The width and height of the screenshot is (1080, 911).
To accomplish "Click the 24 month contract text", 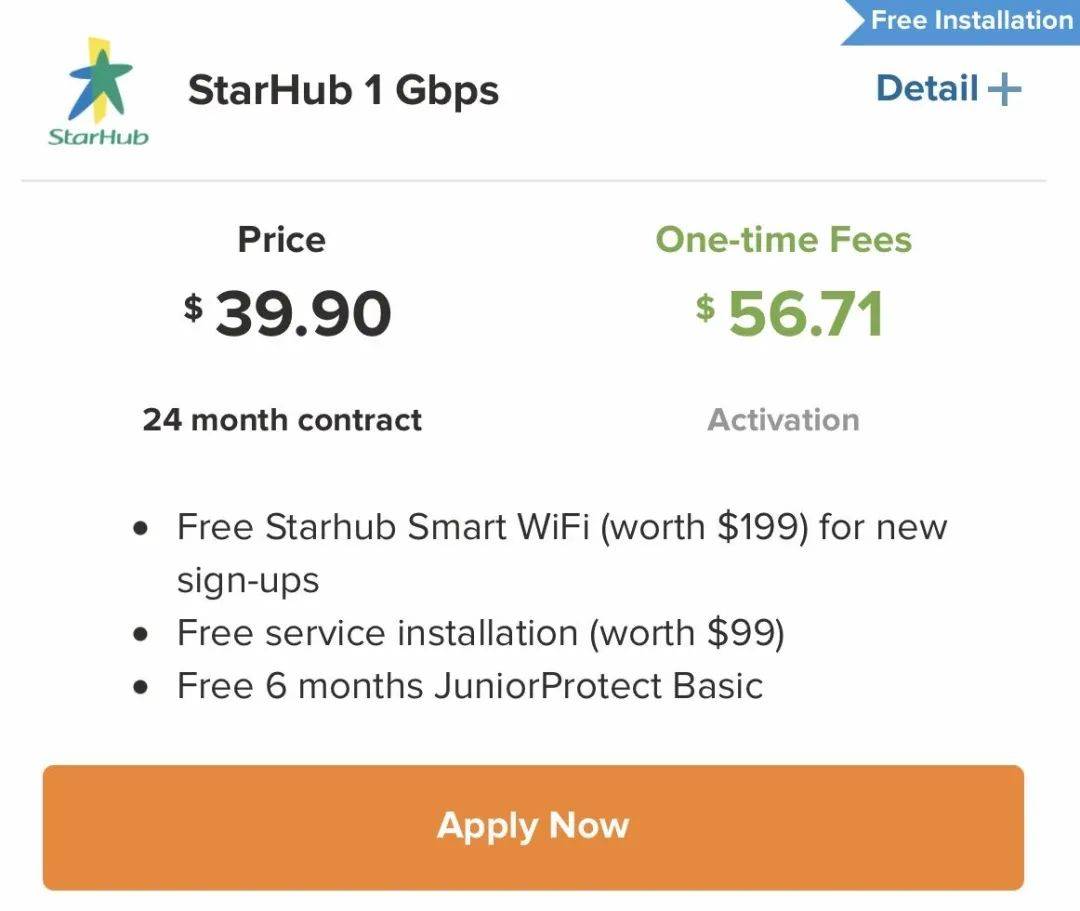I will click(x=282, y=420).
